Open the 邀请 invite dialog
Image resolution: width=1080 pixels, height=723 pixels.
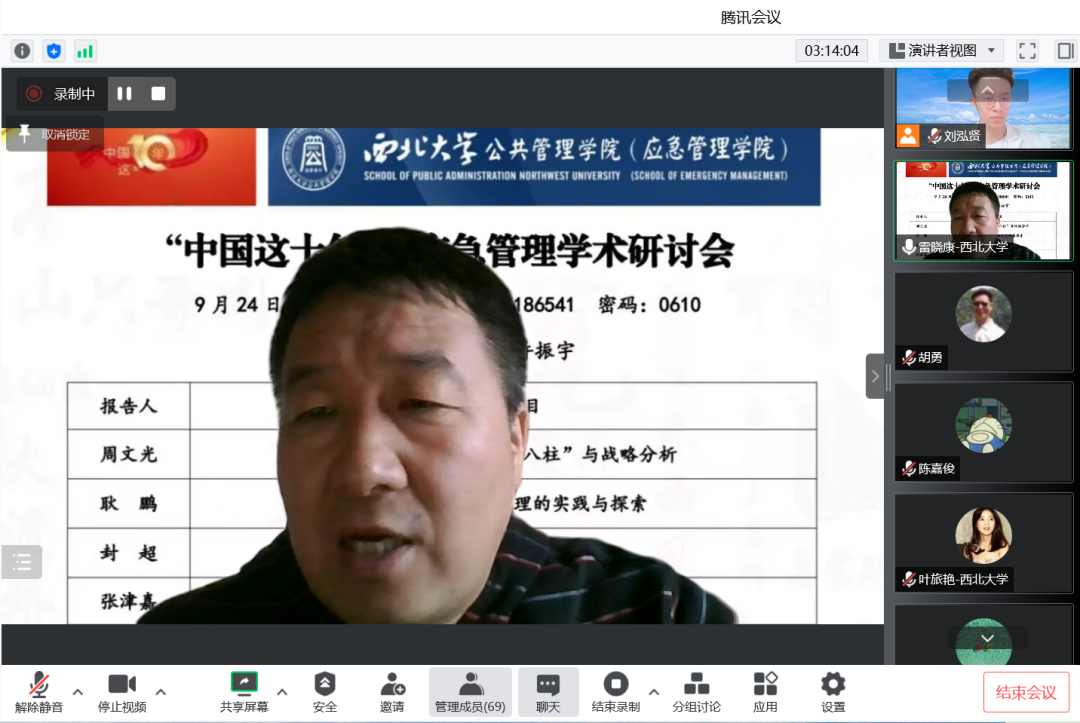392,692
